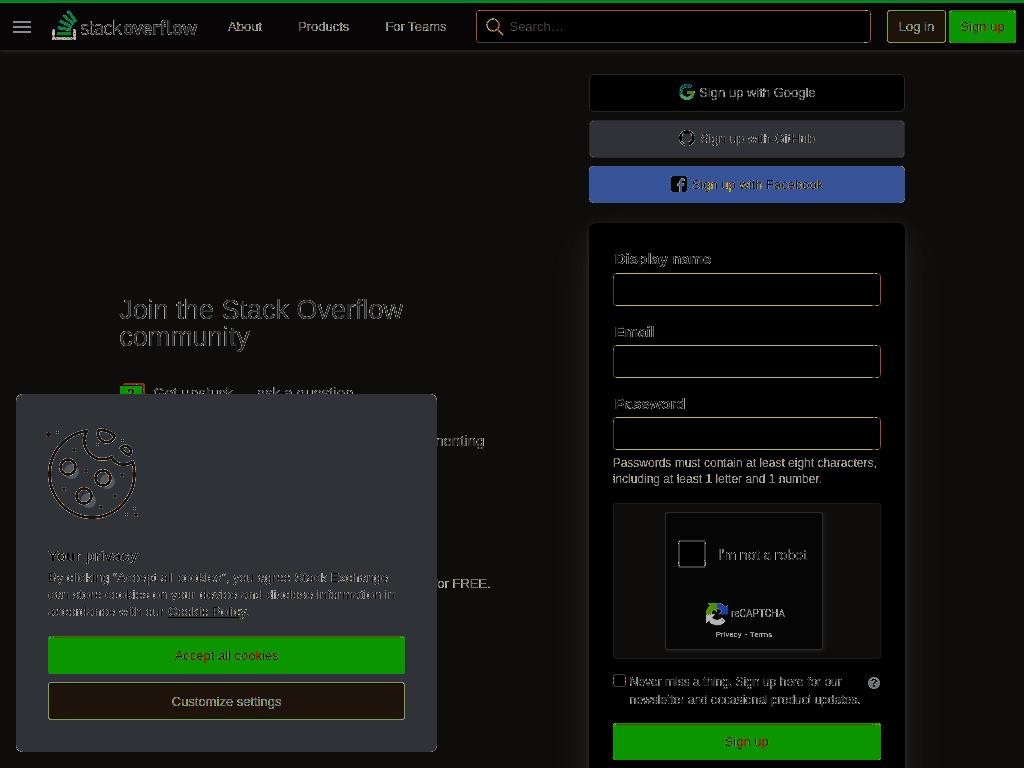Sign up with Google
This screenshot has width=1024, height=768.
(746, 93)
